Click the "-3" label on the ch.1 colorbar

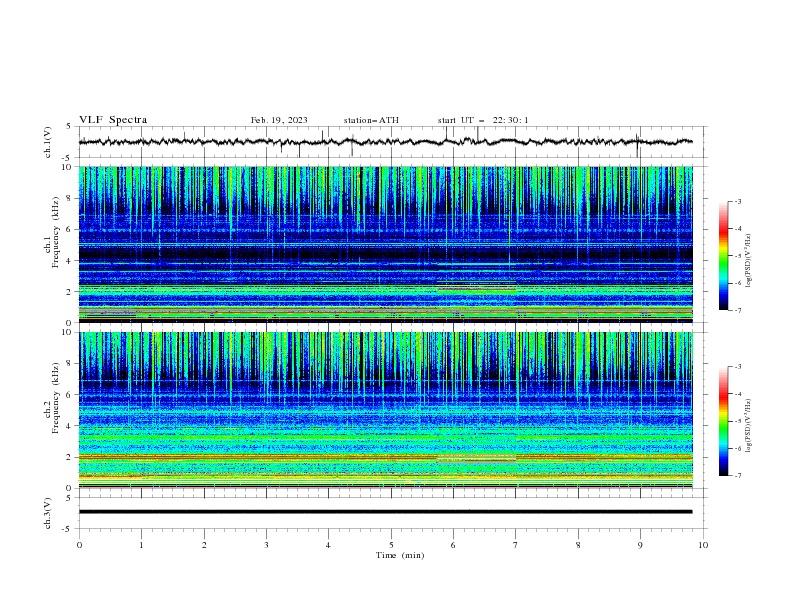pyautogui.click(x=738, y=201)
